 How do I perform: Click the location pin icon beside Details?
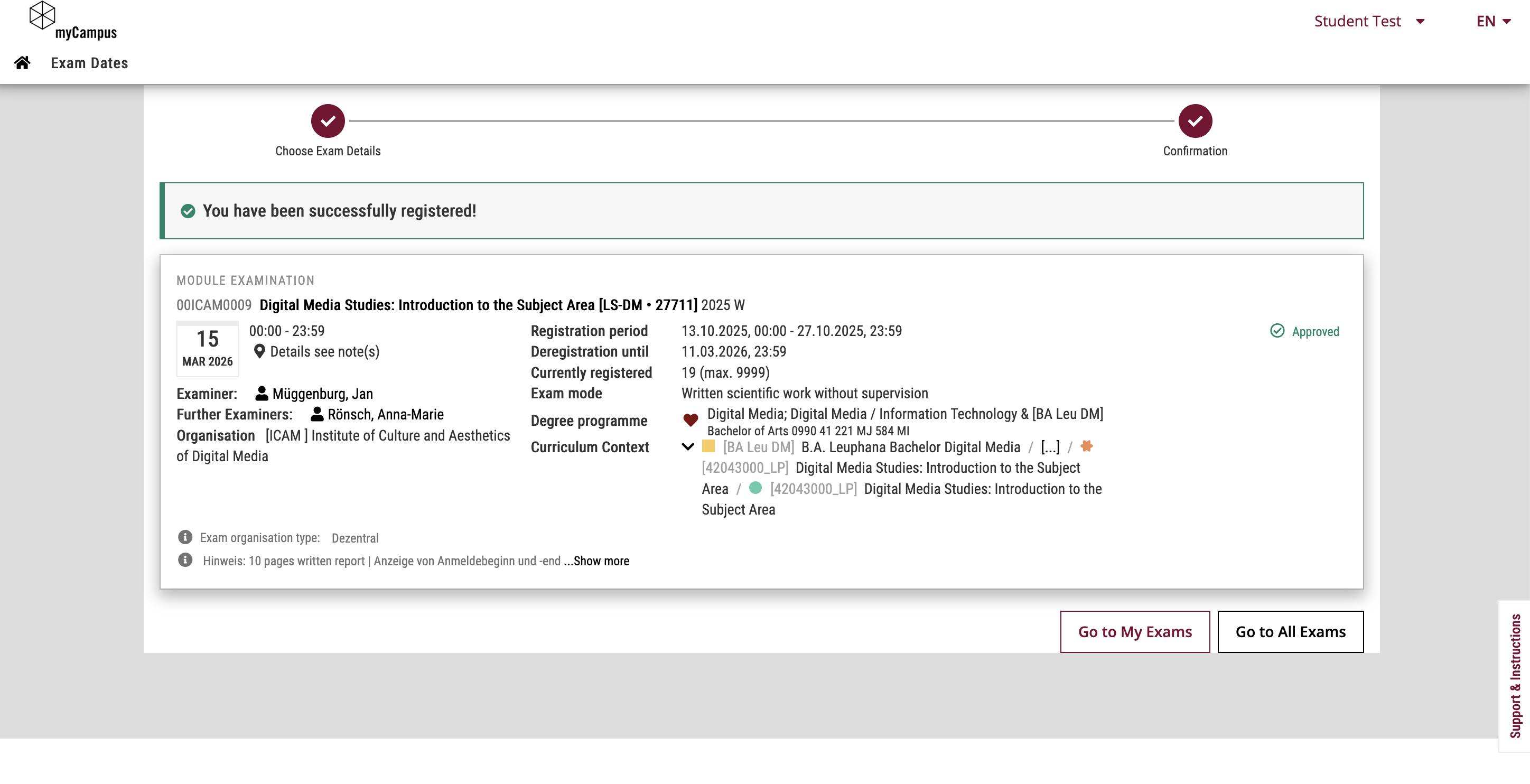pos(259,352)
